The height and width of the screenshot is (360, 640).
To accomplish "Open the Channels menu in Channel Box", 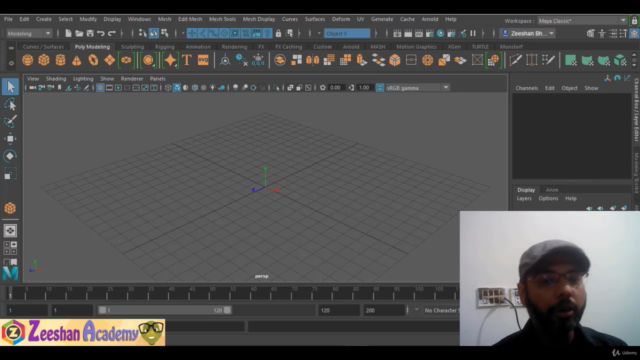I will (x=527, y=88).
